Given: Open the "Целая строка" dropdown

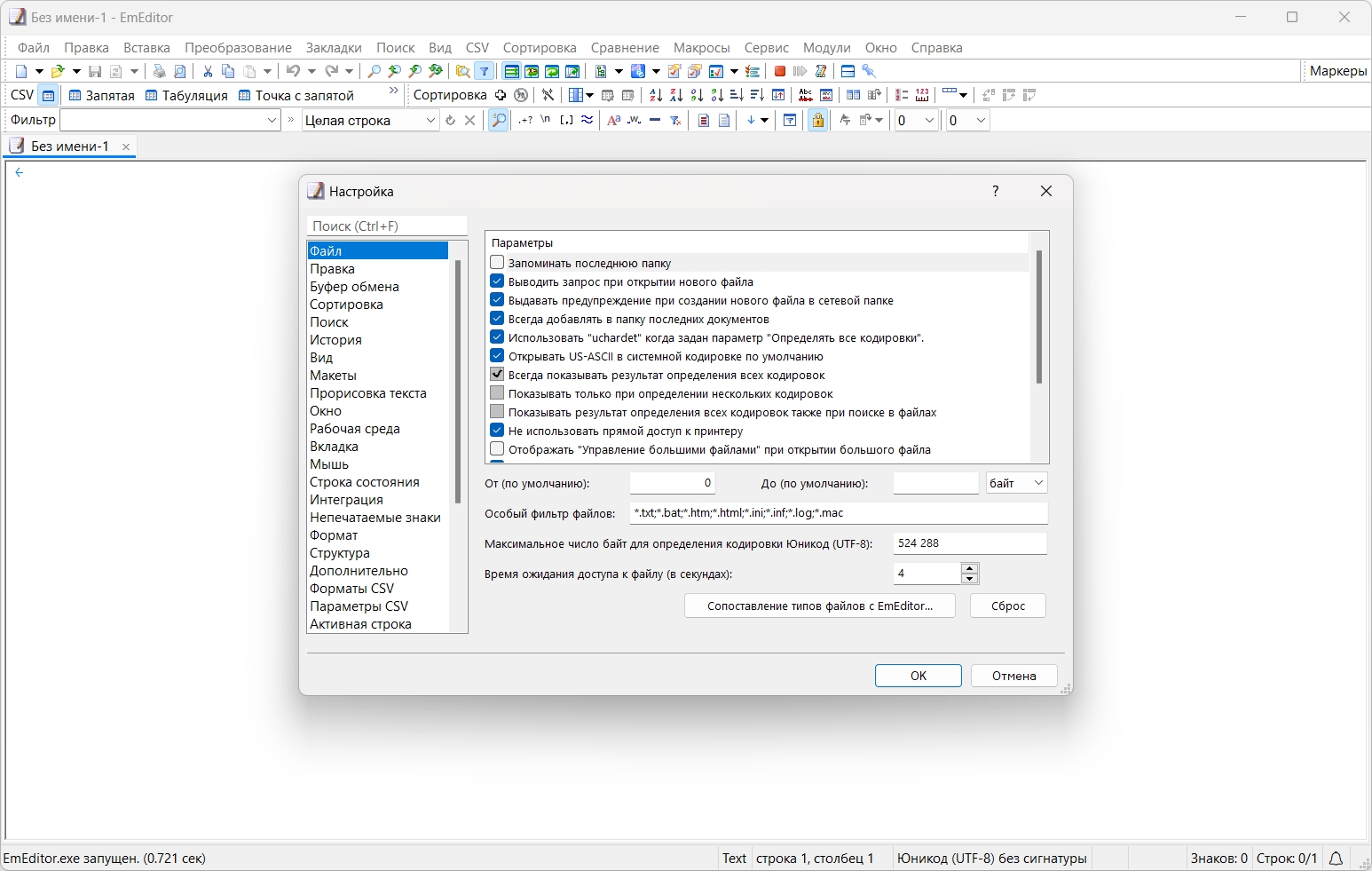Looking at the screenshot, I should coord(371,120).
